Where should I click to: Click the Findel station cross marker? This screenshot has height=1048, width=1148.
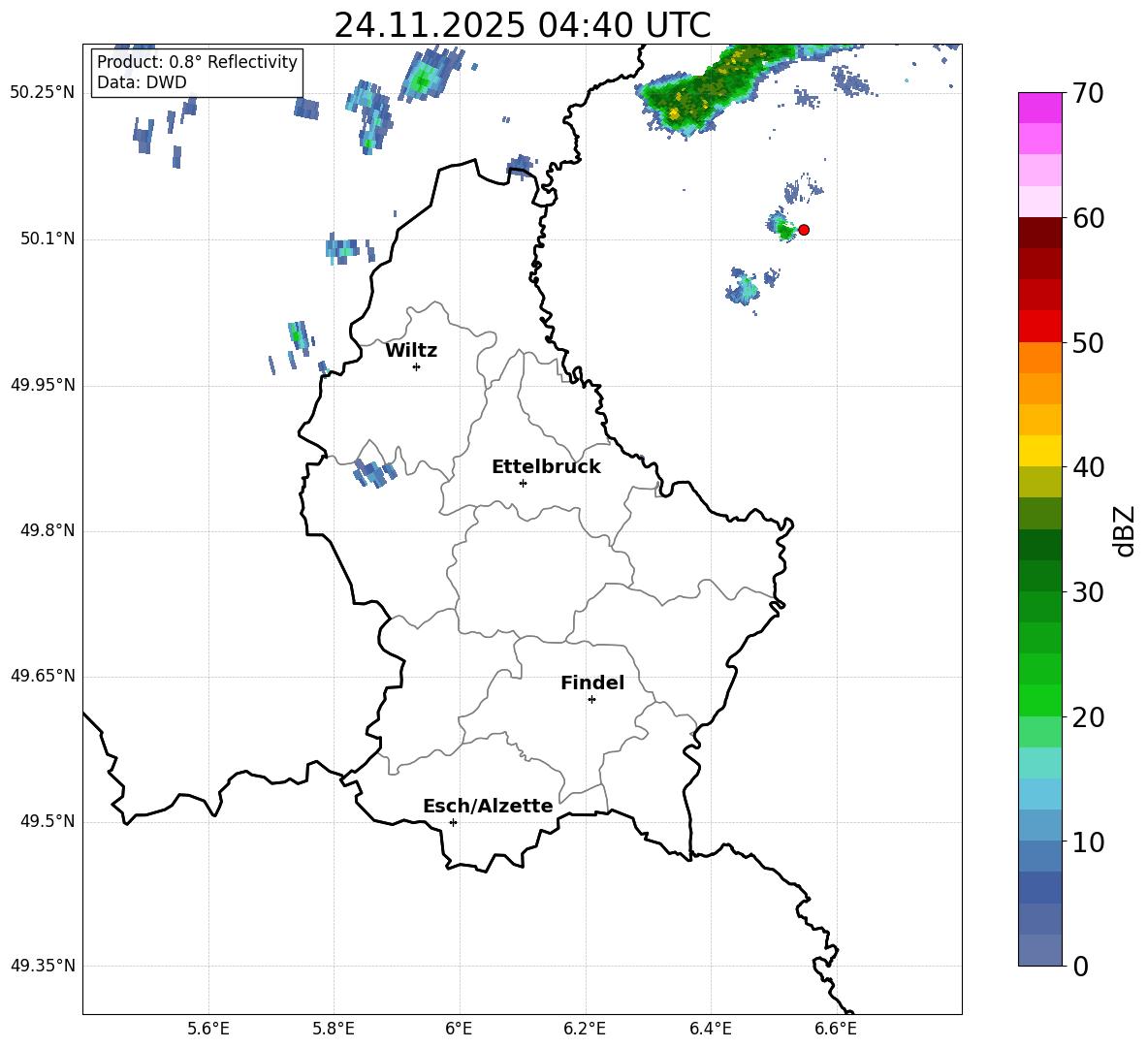pos(591,700)
